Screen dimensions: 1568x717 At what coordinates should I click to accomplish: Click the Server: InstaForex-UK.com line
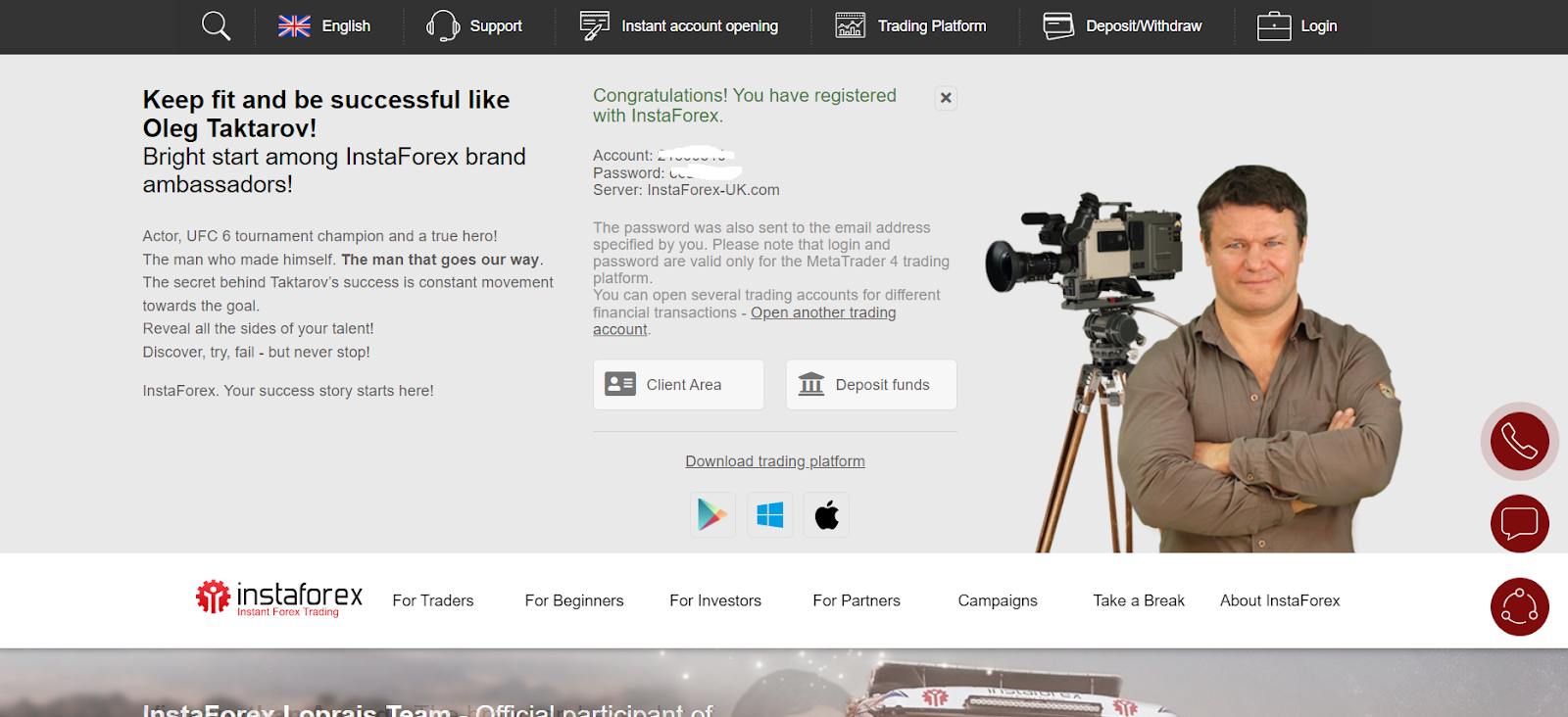(686, 190)
